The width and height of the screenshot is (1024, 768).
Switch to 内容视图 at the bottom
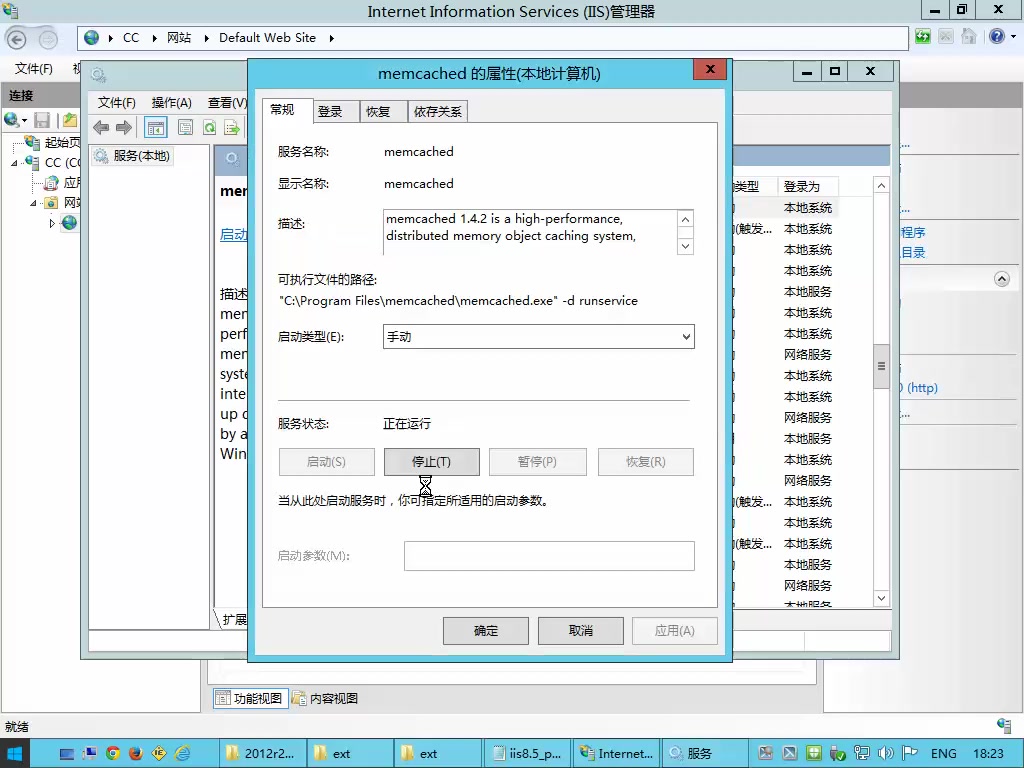click(325, 698)
